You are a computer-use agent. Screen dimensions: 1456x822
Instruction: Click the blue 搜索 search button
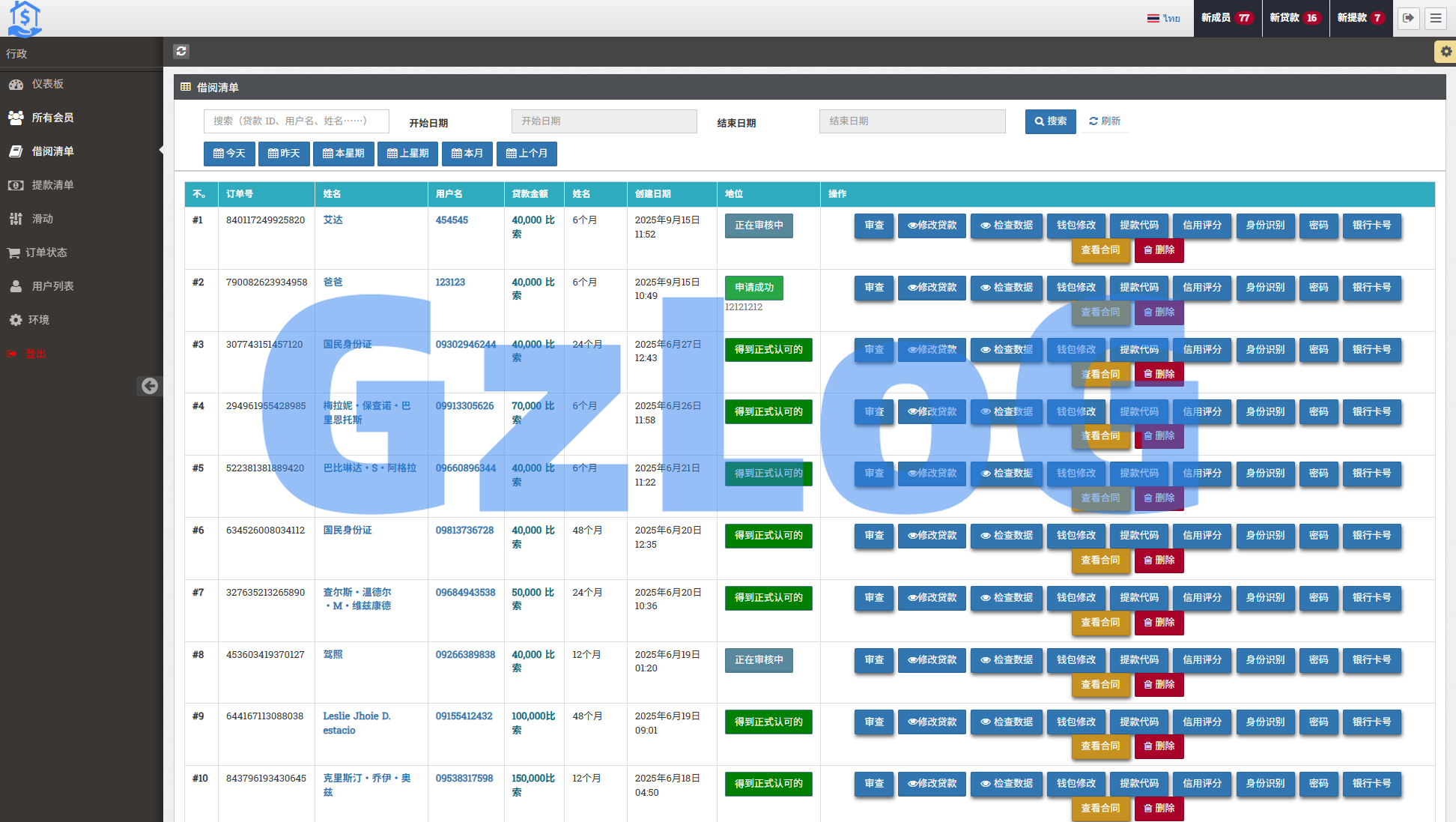click(x=1050, y=121)
